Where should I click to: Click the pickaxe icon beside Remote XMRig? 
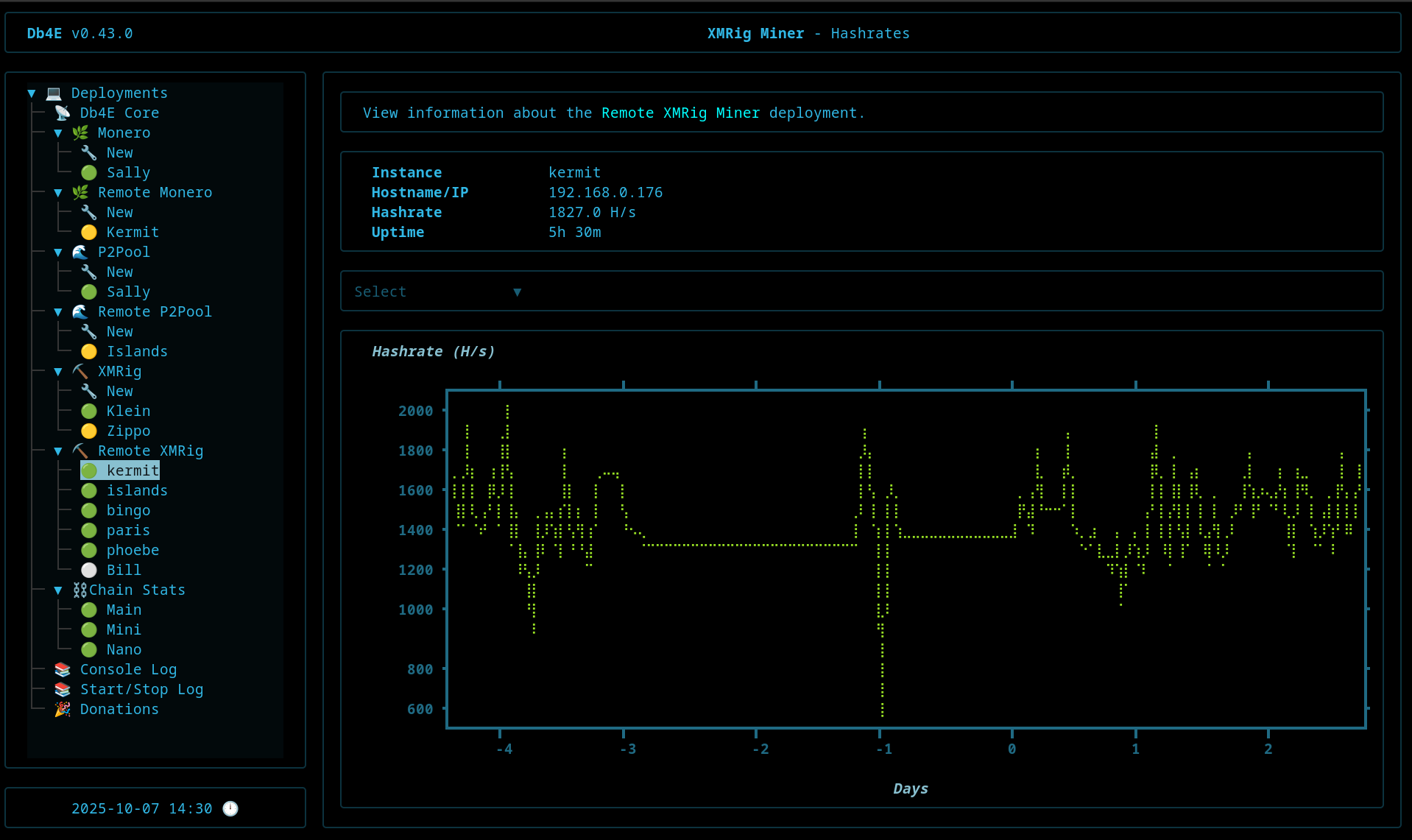[x=80, y=451]
